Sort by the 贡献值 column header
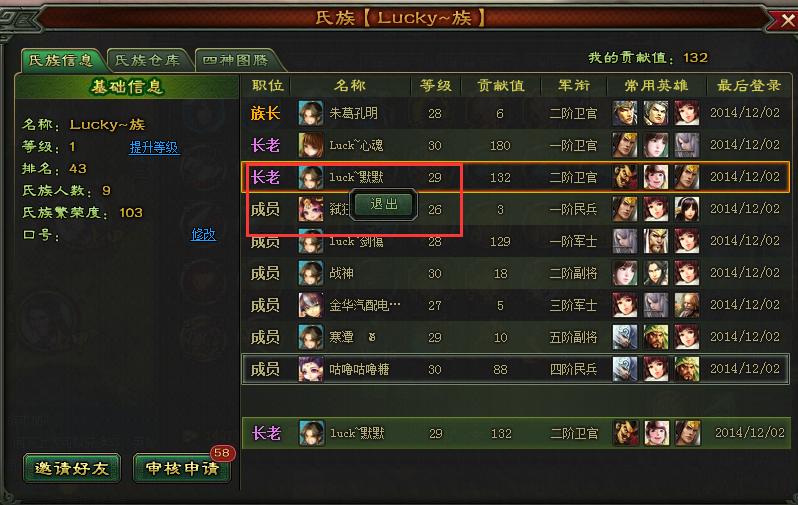 click(x=501, y=86)
